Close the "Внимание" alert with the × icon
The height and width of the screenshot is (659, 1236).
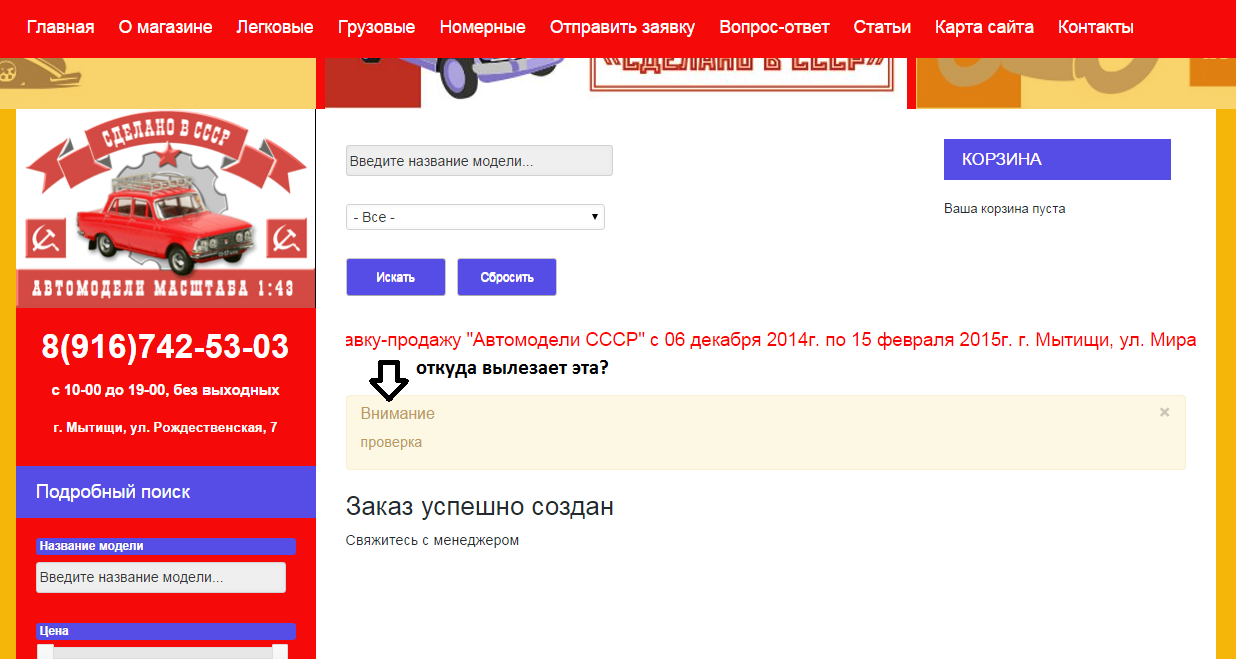click(x=1164, y=412)
